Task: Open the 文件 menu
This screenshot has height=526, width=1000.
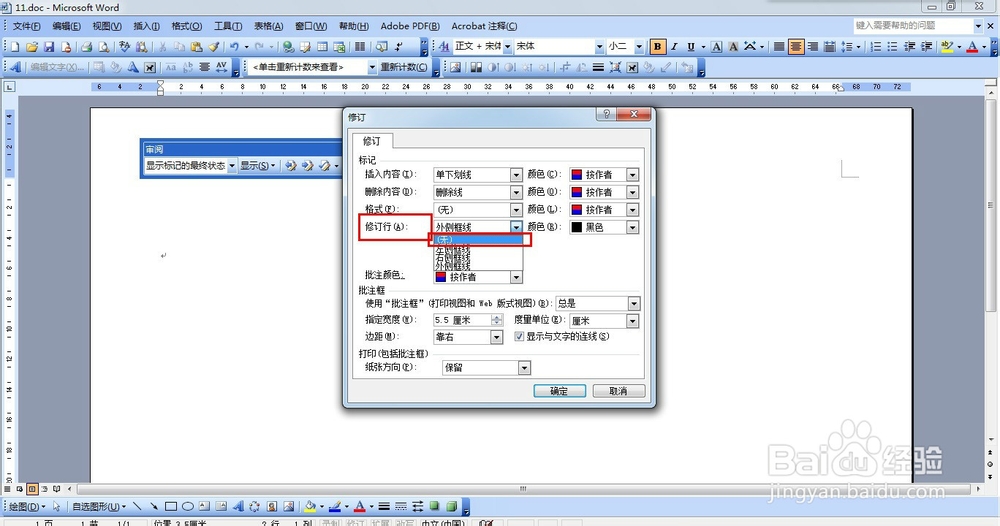Action: (26, 26)
